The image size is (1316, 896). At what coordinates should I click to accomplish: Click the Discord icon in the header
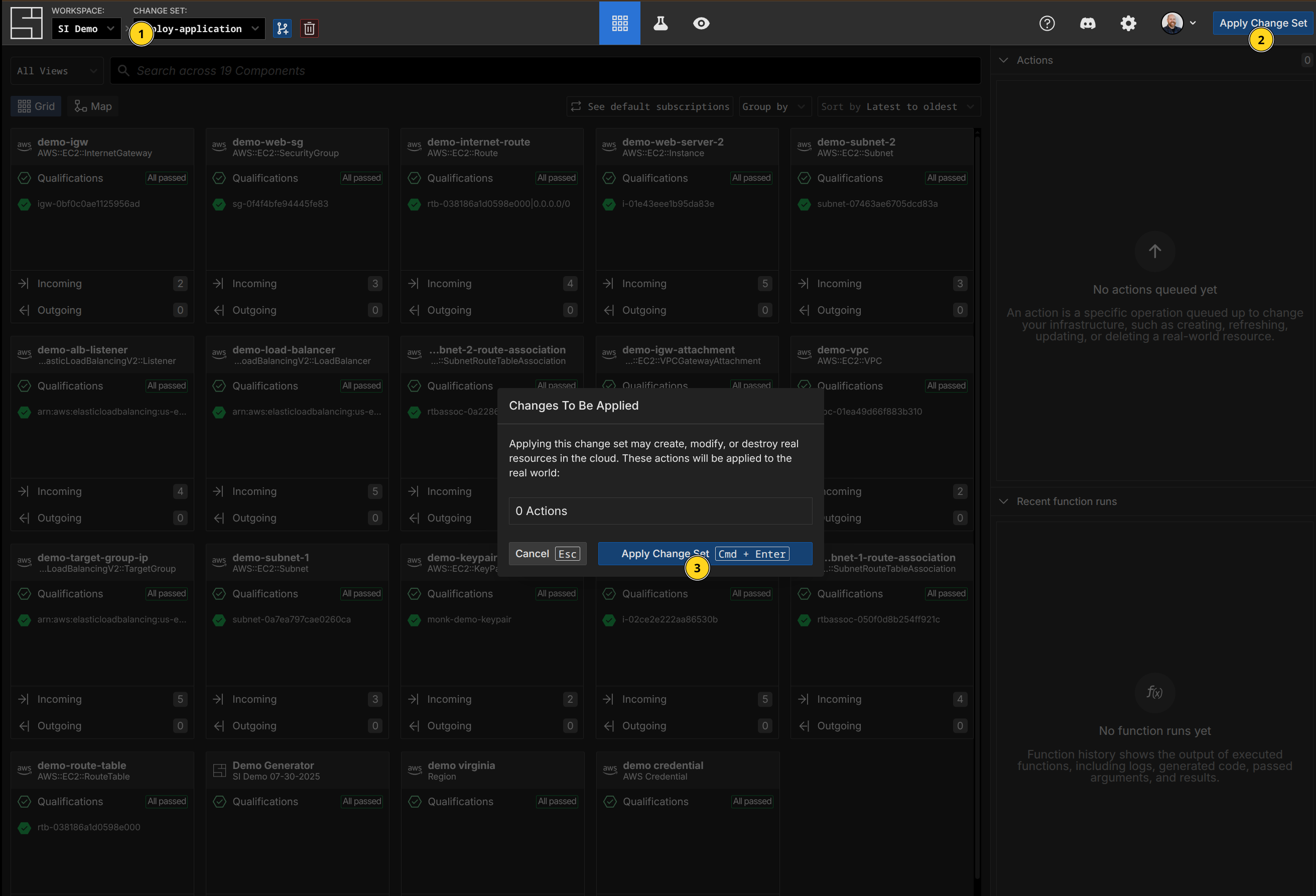coord(1087,23)
